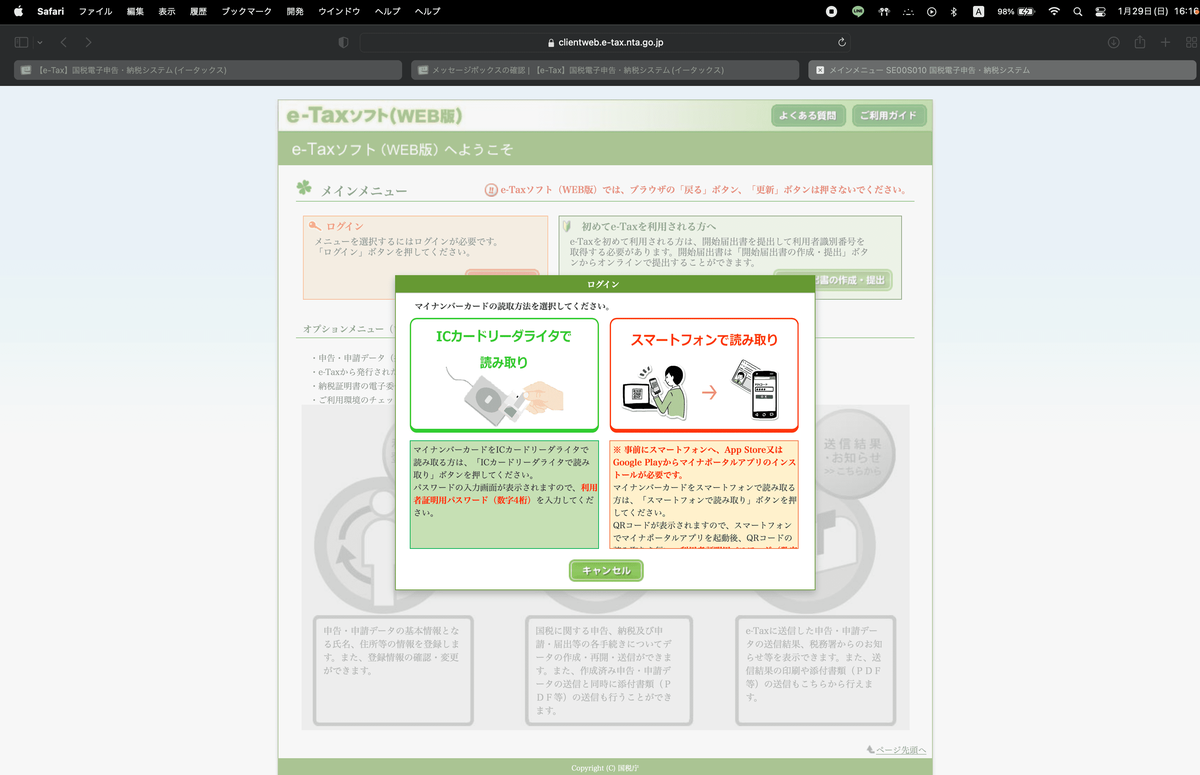Show Safari downloads

pyautogui.click(x=1113, y=42)
